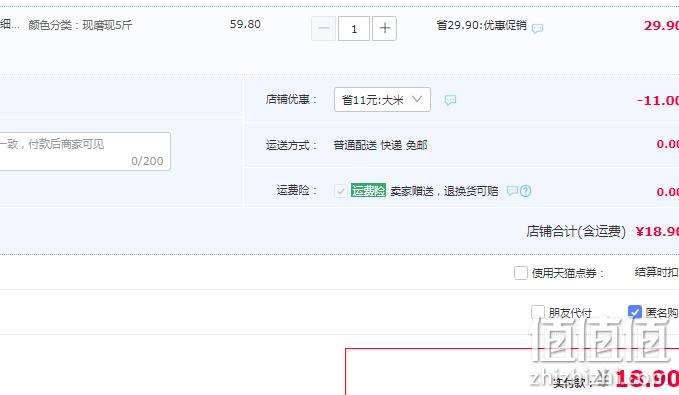Increase item quantity with plus button
The image size is (679, 395).
tap(385, 29)
